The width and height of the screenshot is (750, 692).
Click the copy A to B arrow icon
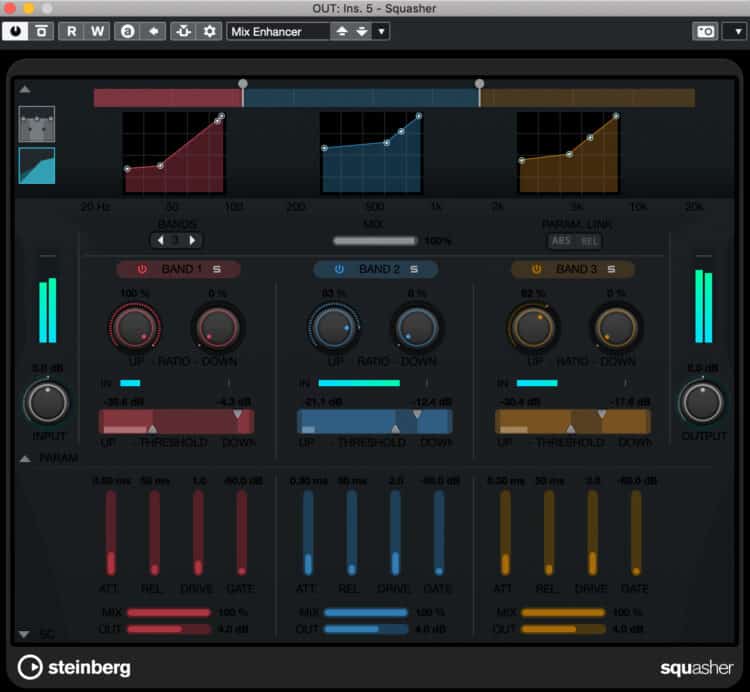coord(153,32)
